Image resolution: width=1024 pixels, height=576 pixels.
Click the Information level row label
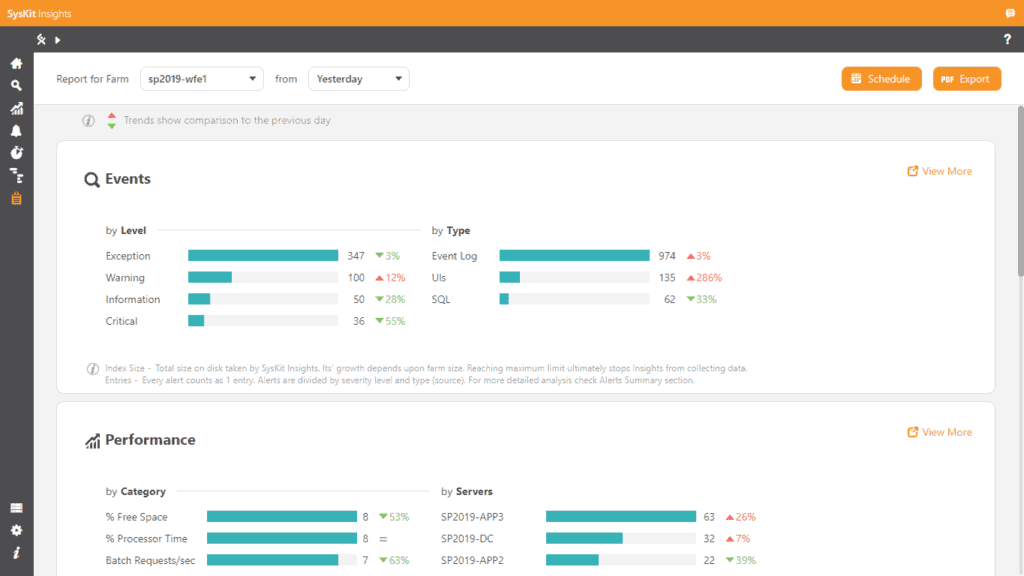[133, 299]
